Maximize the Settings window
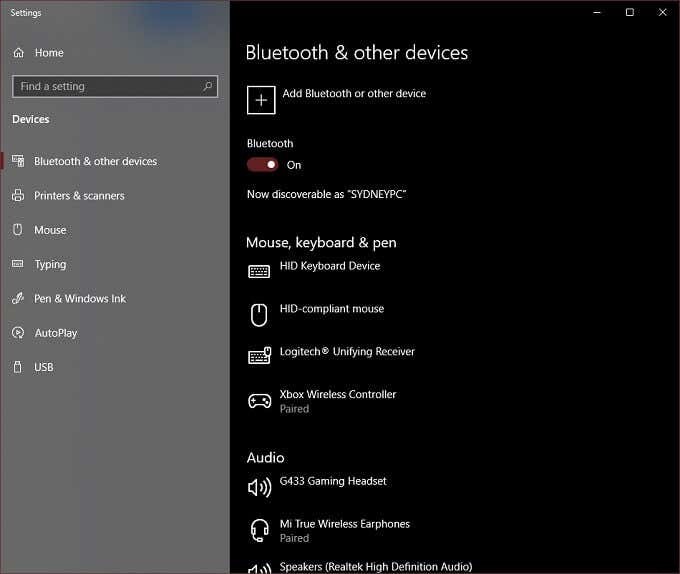 click(630, 13)
